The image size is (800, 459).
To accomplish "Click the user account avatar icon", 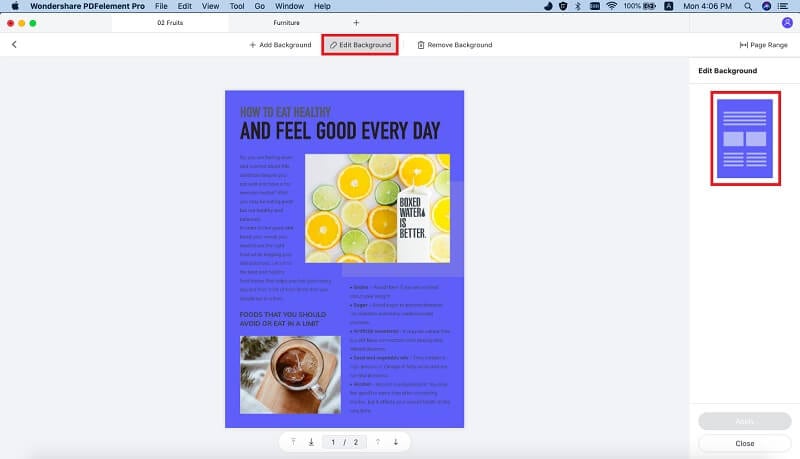I will tap(787, 22).
